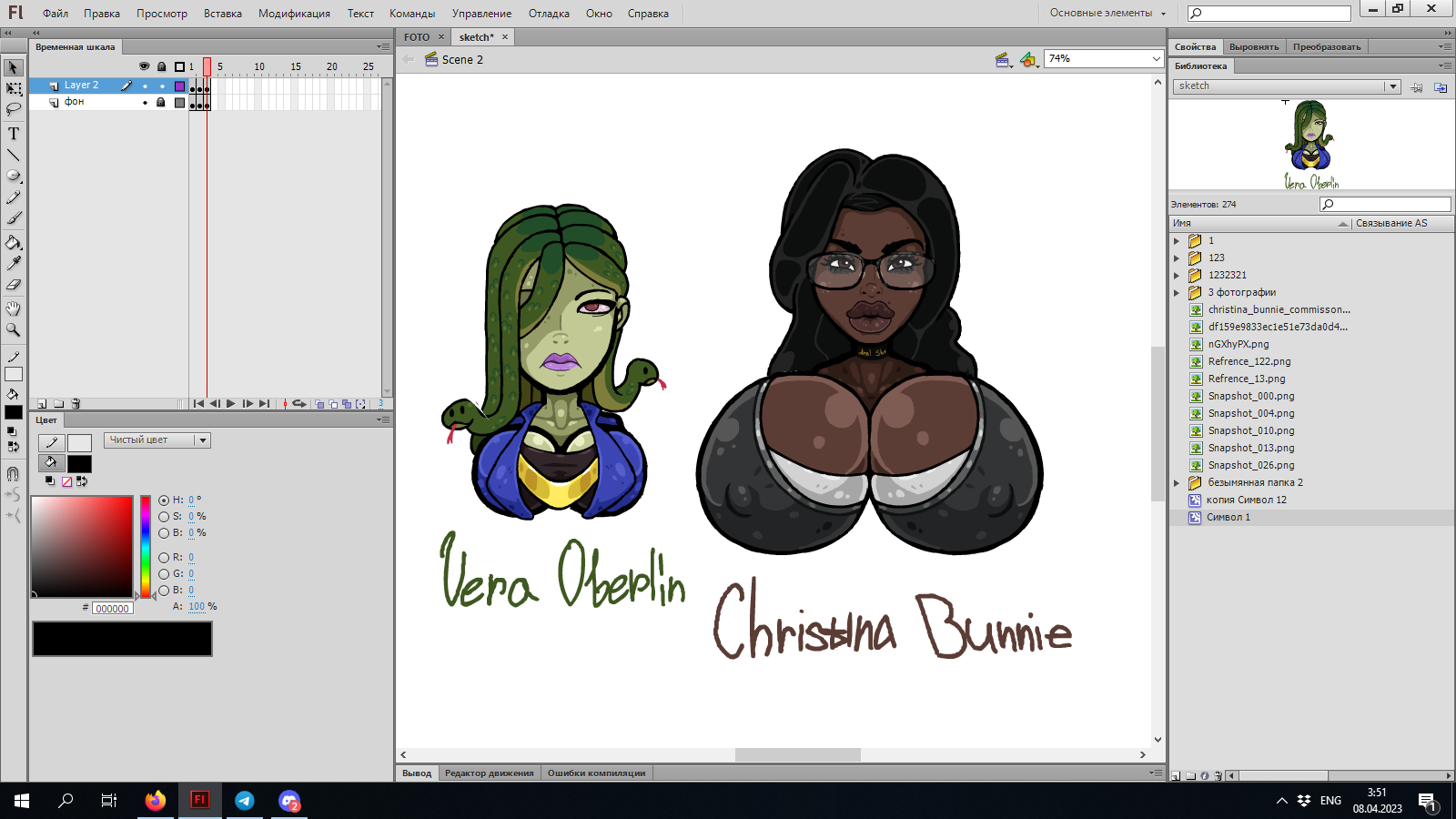
Task: Create a new layer folder in timeline
Action: [x=59, y=404]
